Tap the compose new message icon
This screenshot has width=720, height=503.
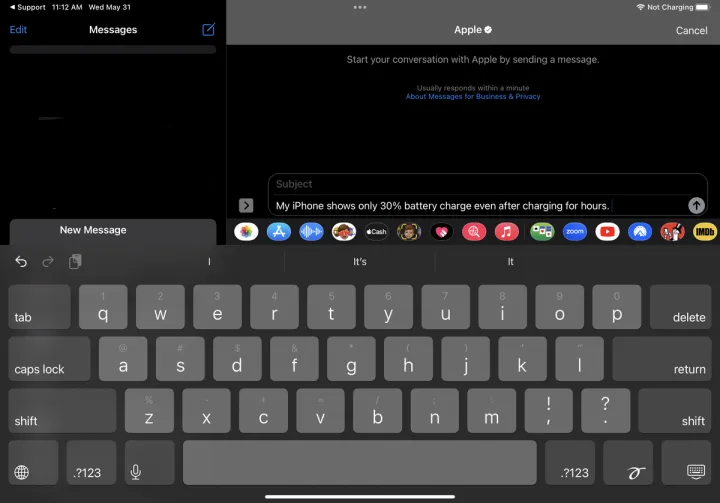pos(208,30)
